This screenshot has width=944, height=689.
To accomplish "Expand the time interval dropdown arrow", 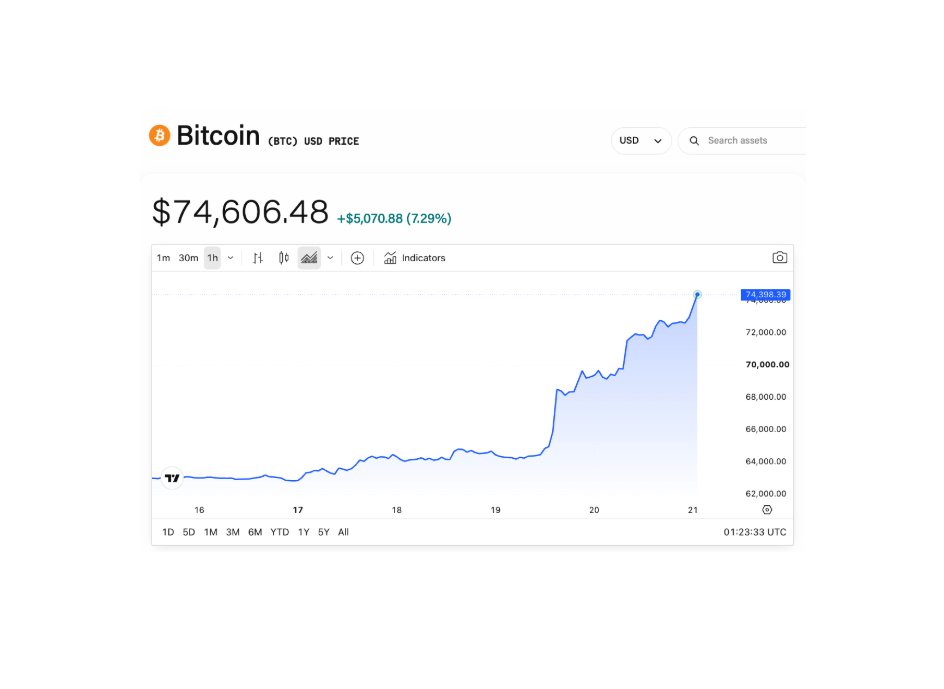I will click(x=230, y=258).
